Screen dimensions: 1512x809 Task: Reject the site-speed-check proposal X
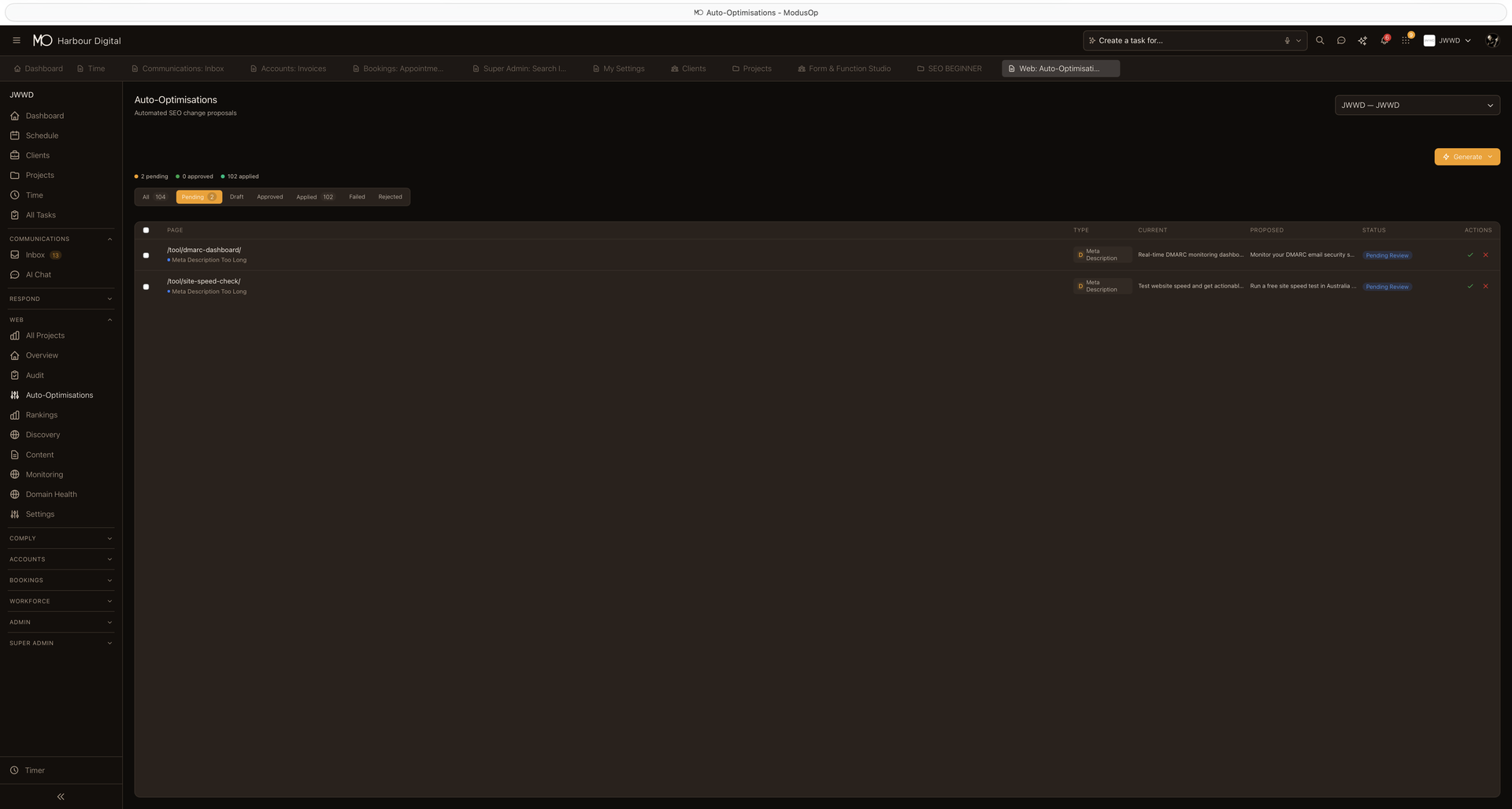(1485, 287)
